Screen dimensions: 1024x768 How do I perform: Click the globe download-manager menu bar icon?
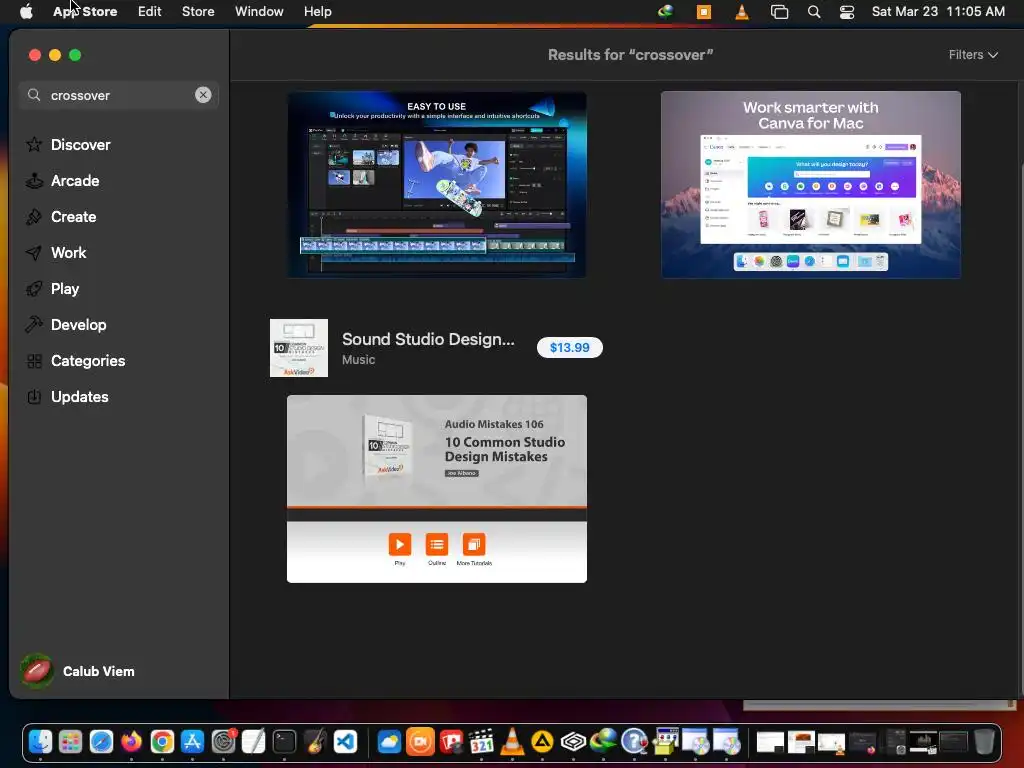(665, 11)
